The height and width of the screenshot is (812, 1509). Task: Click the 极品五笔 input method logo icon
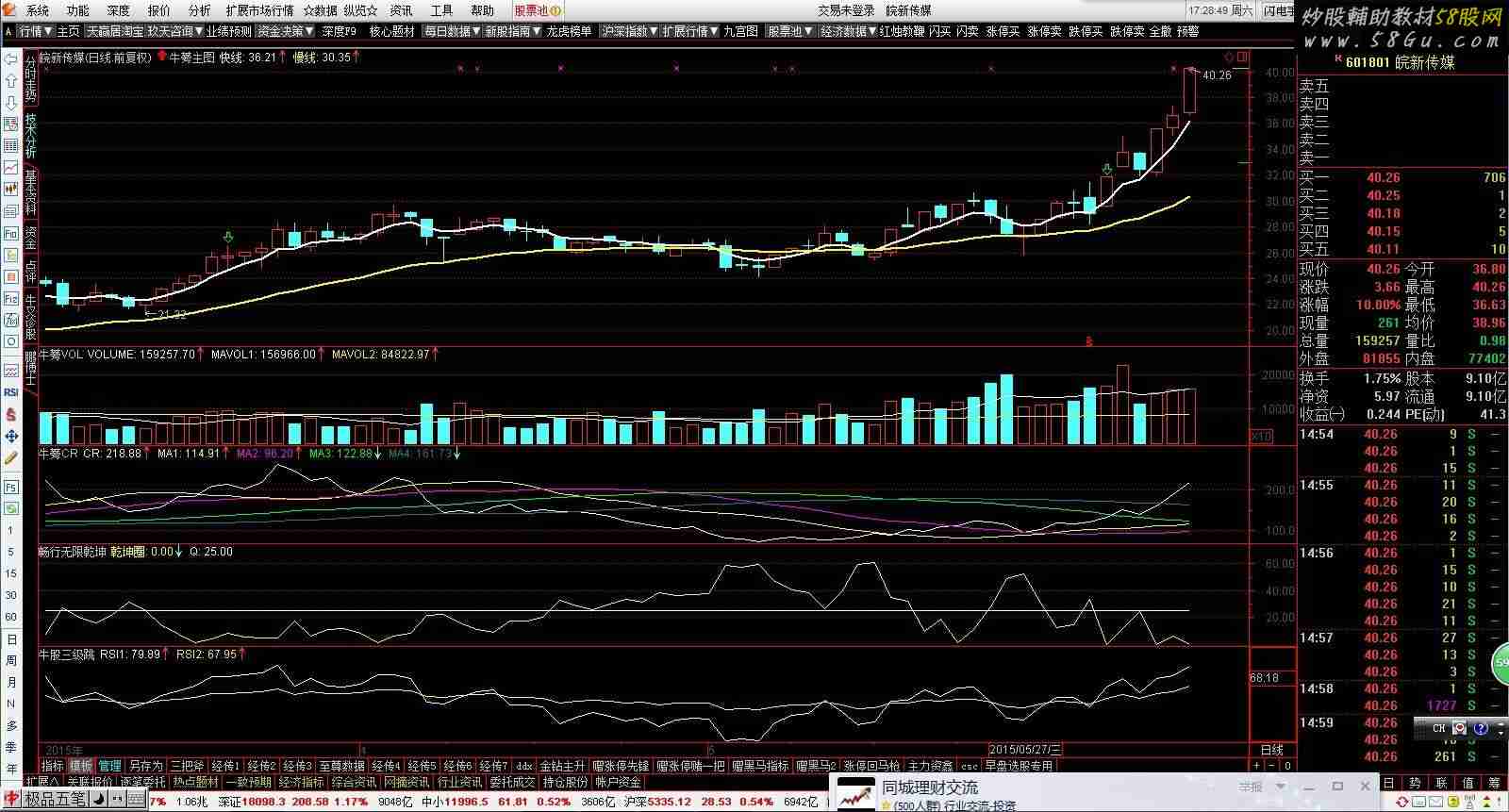(11, 800)
